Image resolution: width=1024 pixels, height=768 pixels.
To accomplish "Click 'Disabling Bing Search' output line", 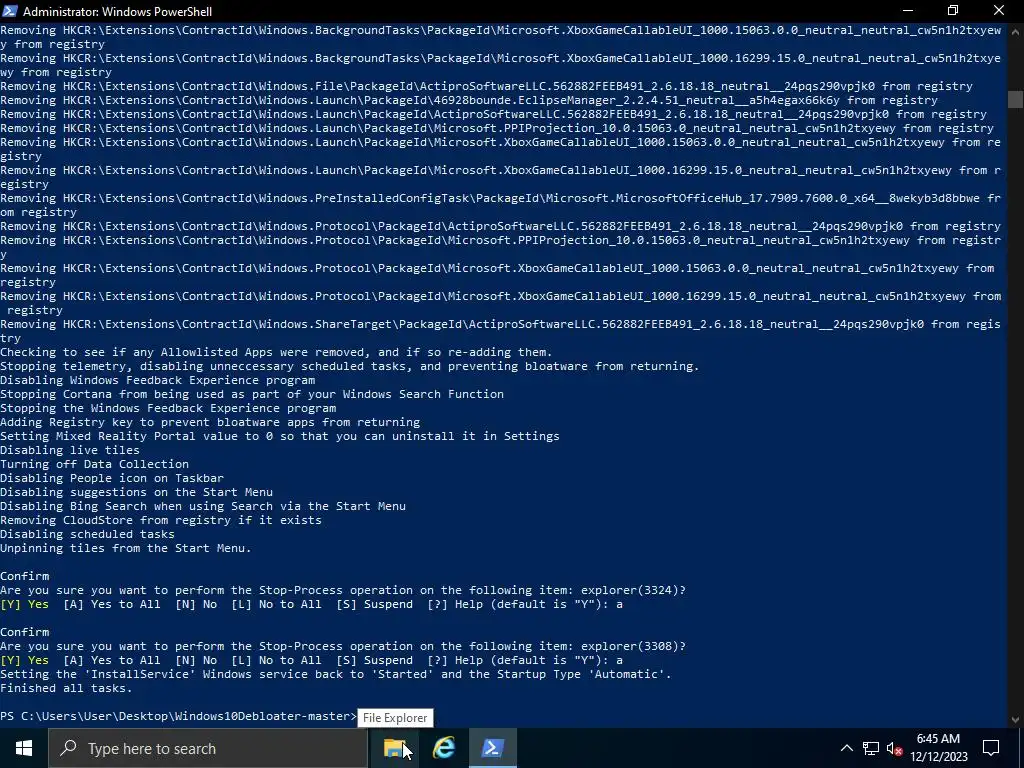I will [x=203, y=506].
